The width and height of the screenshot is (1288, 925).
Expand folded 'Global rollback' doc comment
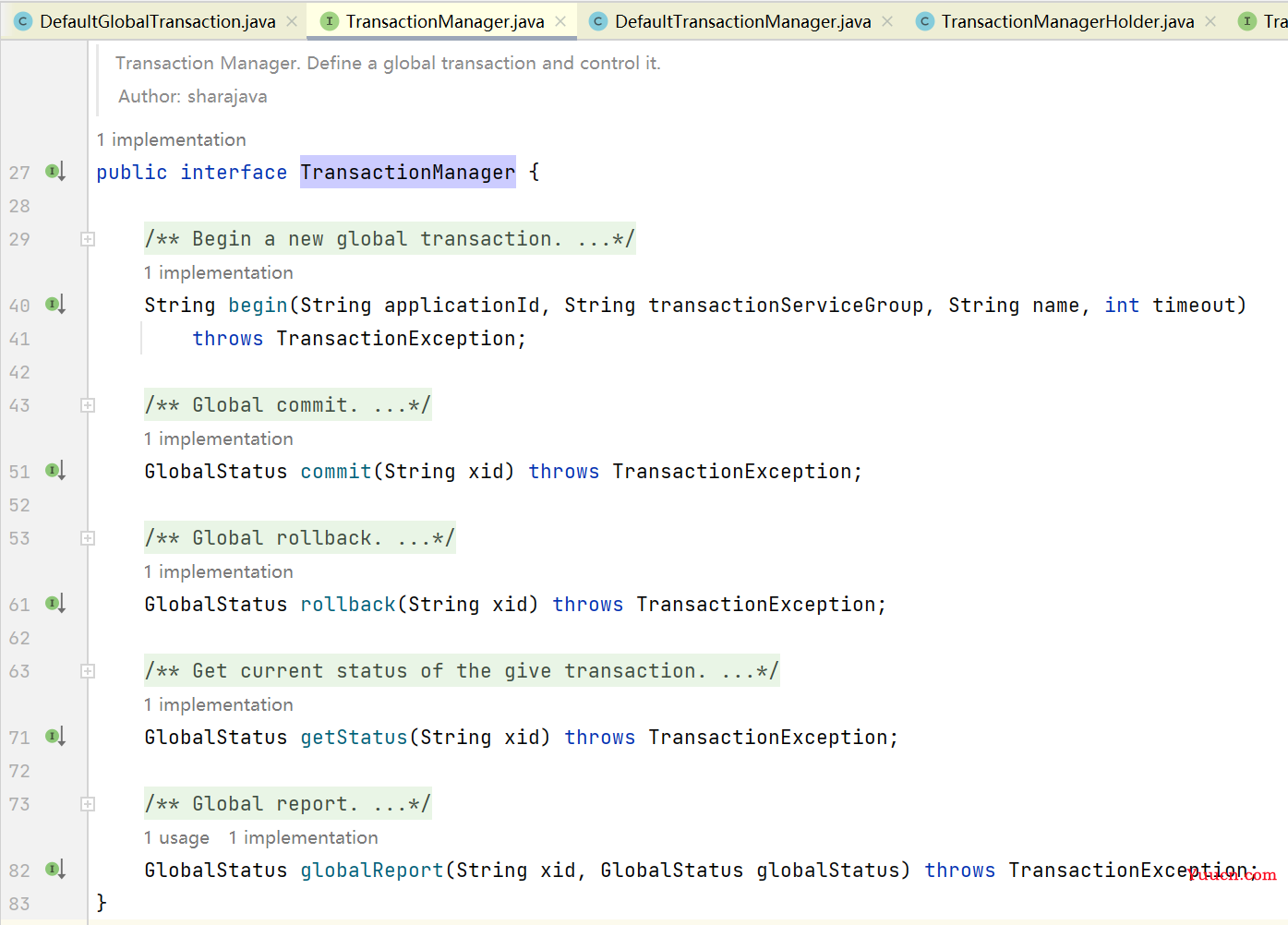pos(88,538)
